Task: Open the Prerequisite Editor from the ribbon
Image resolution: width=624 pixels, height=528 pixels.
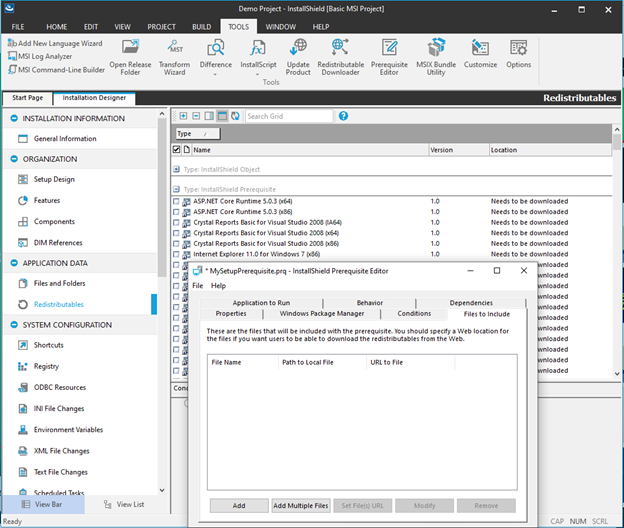Action: (389, 57)
